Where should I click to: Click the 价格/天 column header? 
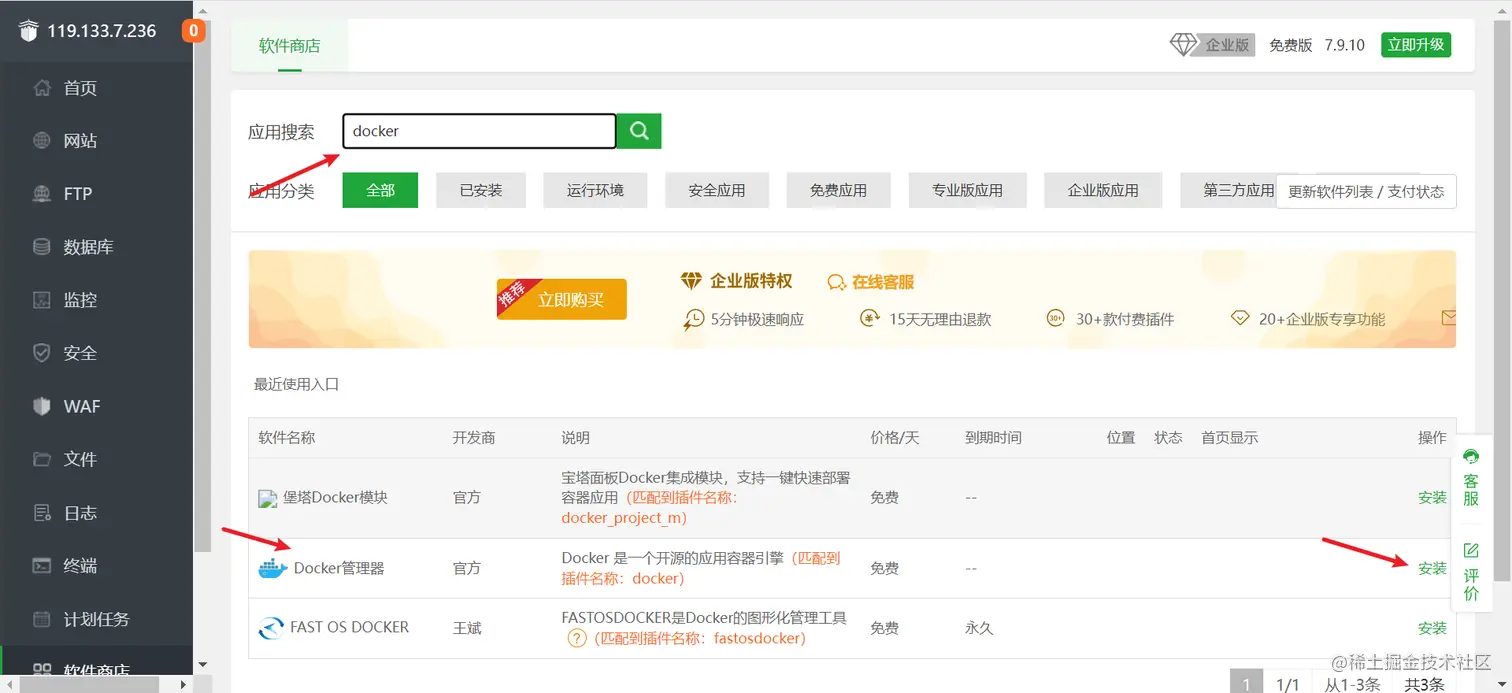pos(897,438)
